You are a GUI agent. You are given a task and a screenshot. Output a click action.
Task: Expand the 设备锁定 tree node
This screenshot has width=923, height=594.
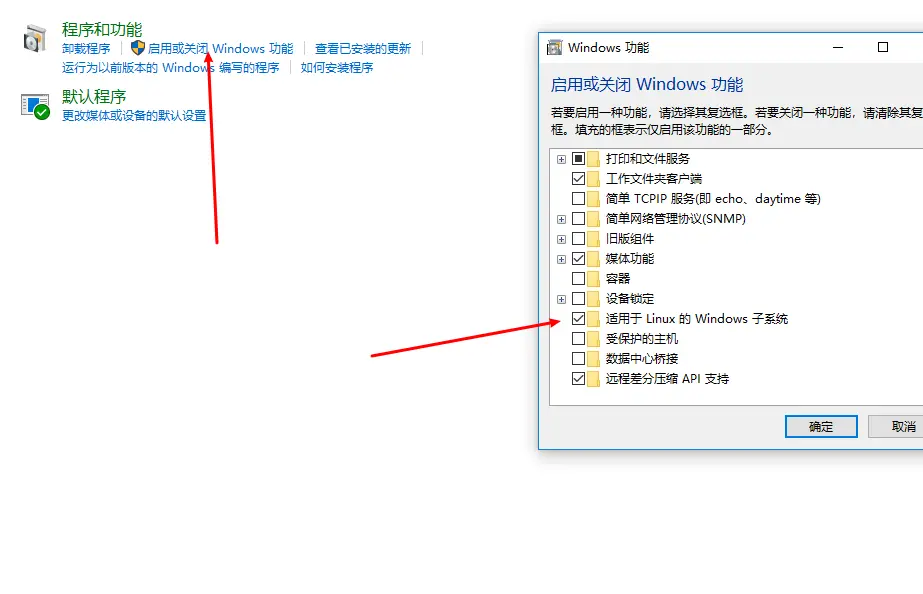tap(562, 300)
